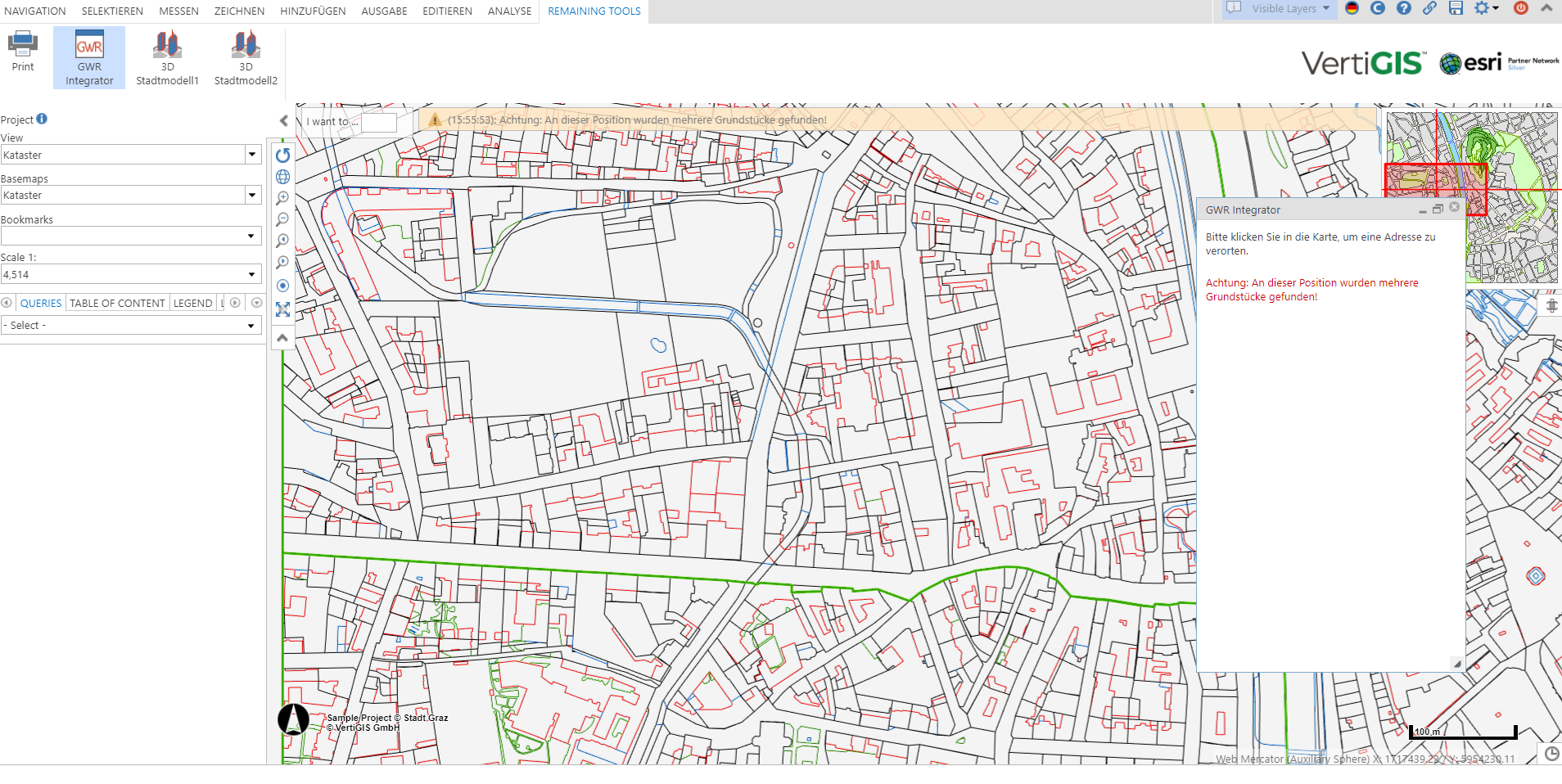Switch to the LEGEND tab
Screen dimensions: 1562x784
(x=193, y=303)
